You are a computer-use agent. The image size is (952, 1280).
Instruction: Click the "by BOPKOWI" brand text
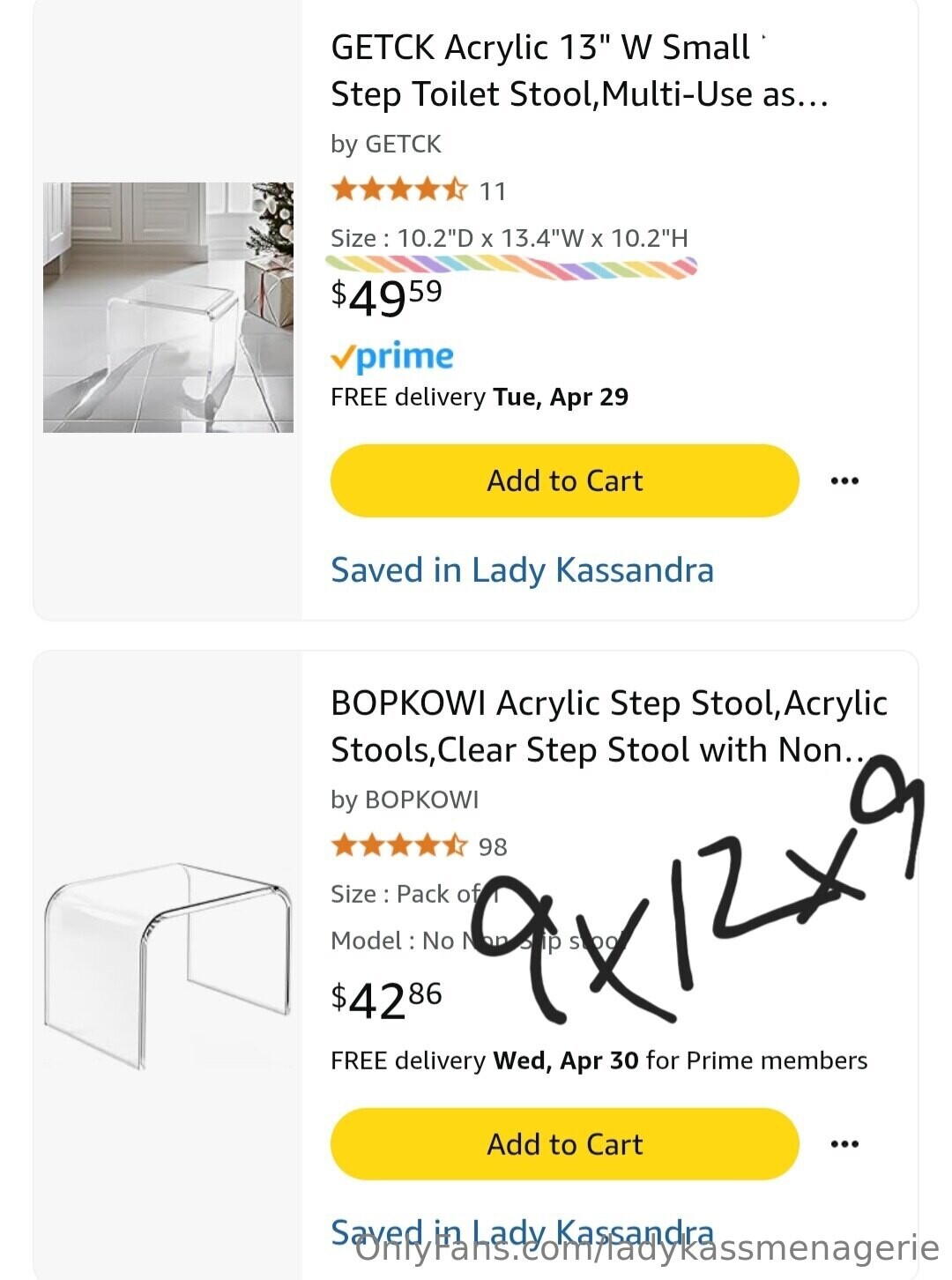point(405,800)
